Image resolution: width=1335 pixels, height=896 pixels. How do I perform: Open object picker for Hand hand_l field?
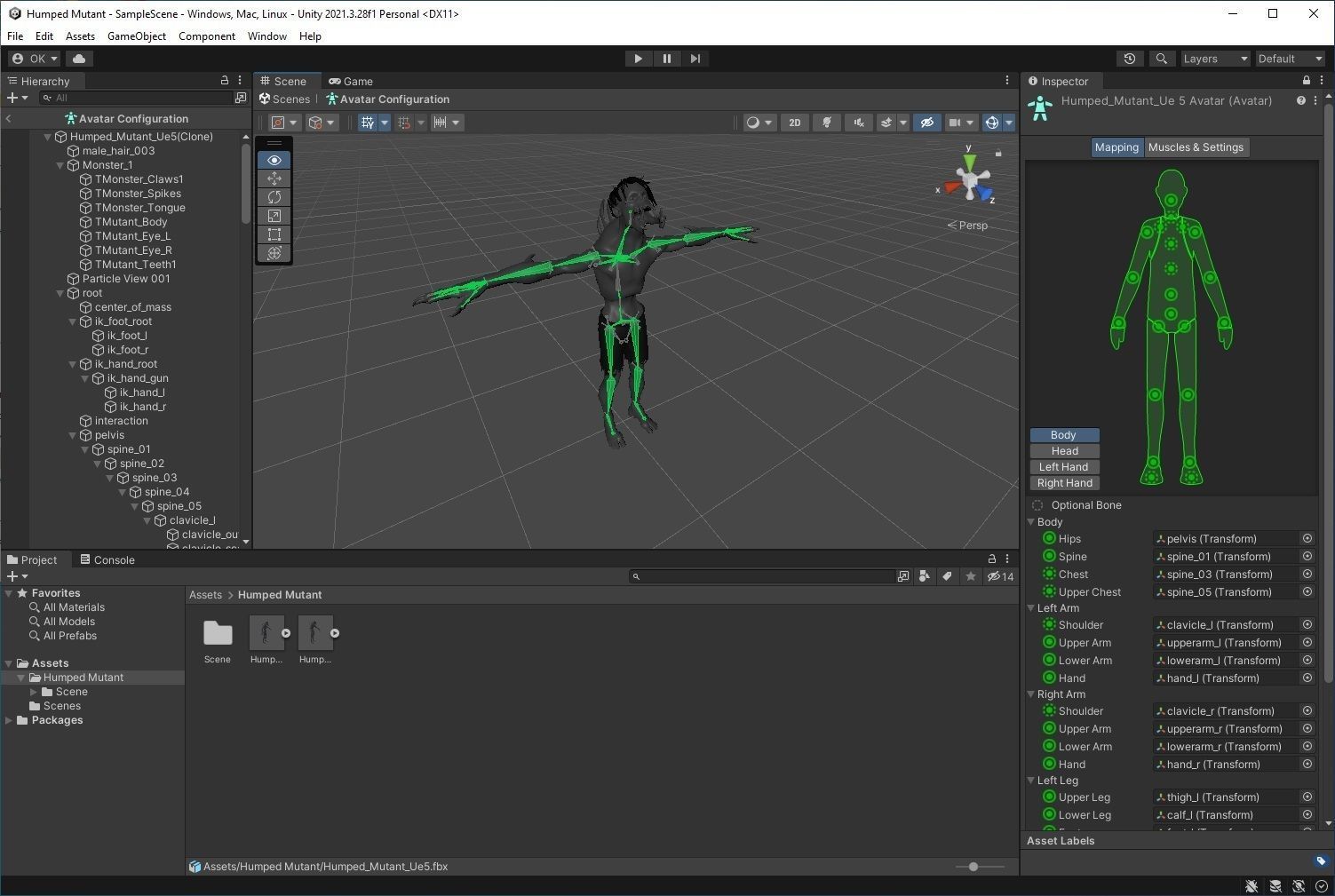click(1307, 678)
